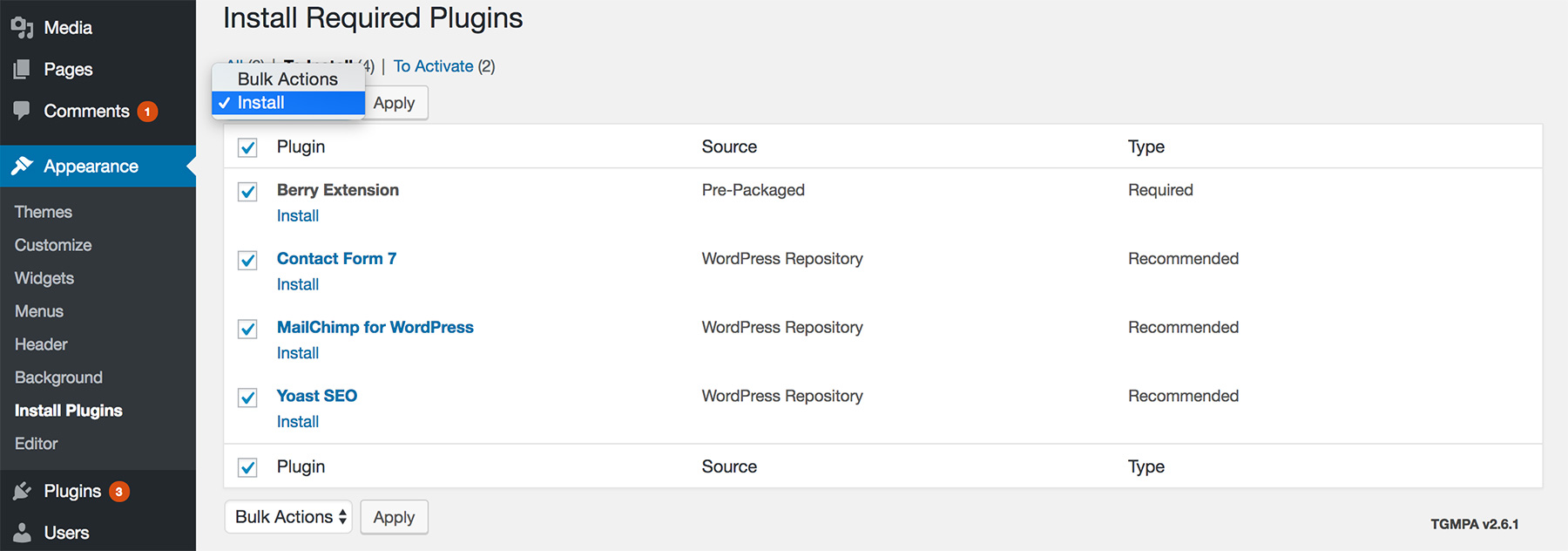Open Themes from the Appearance menu
This screenshot has width=1568, height=551.
[x=43, y=211]
